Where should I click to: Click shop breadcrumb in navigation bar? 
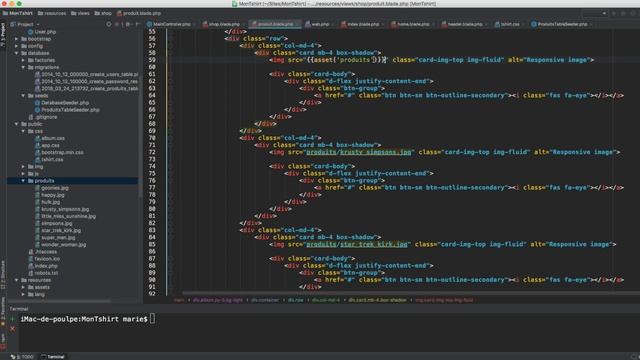click(x=103, y=13)
